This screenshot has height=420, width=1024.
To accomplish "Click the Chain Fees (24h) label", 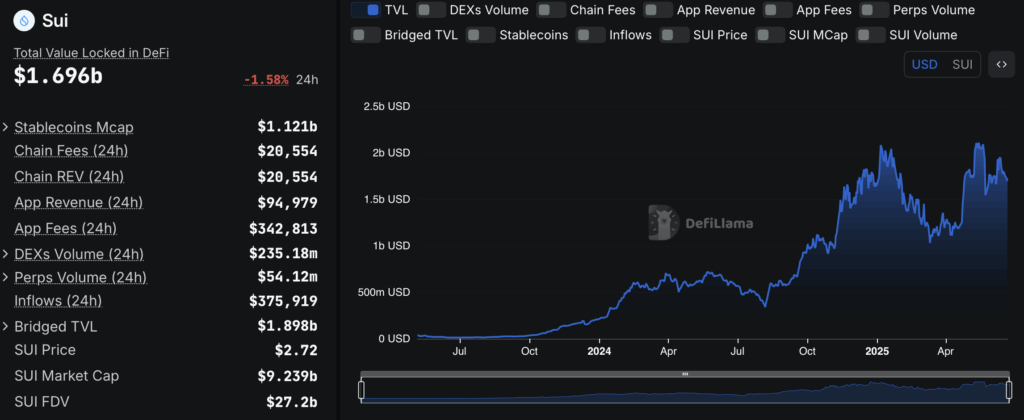I will click(x=71, y=151).
